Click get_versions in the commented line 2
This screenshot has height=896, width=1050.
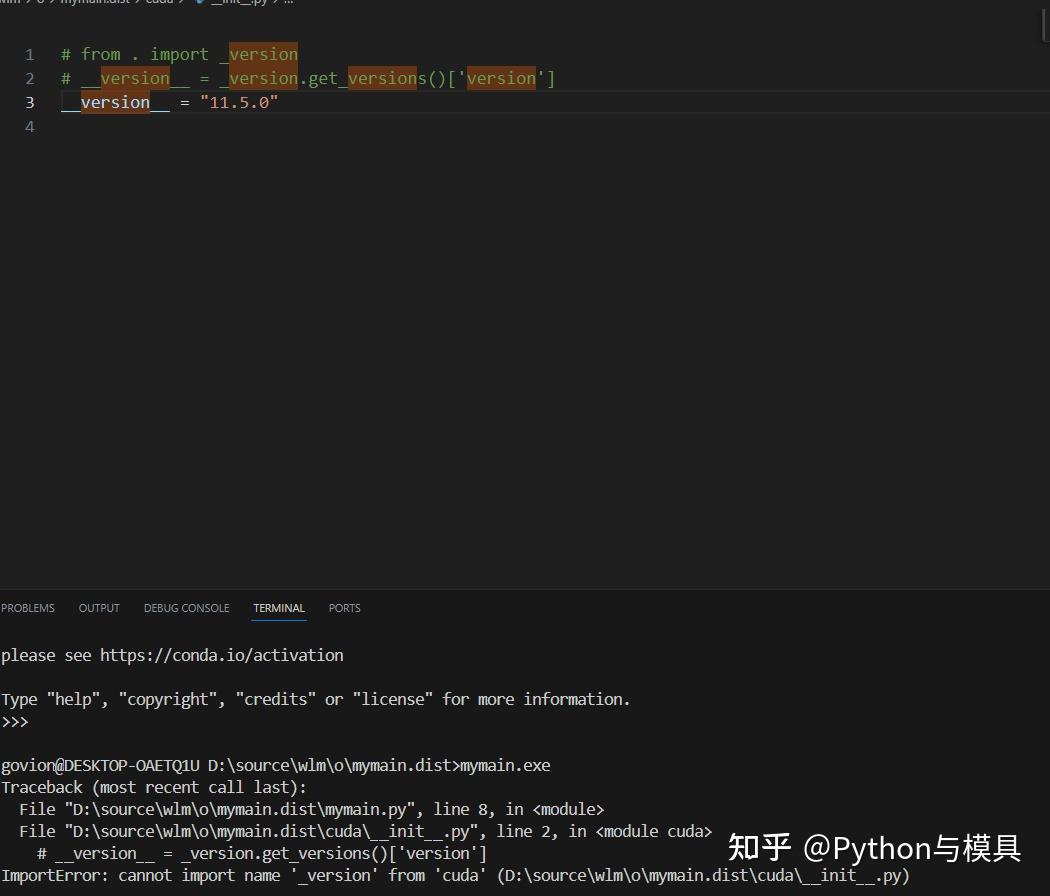(368, 78)
